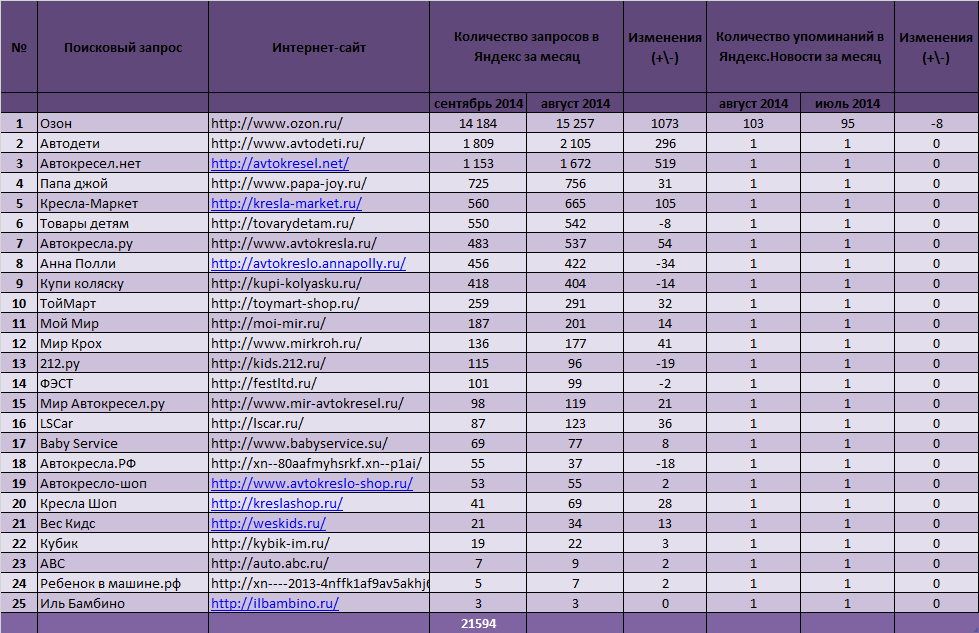Click the total cell showing 21594

478,623
